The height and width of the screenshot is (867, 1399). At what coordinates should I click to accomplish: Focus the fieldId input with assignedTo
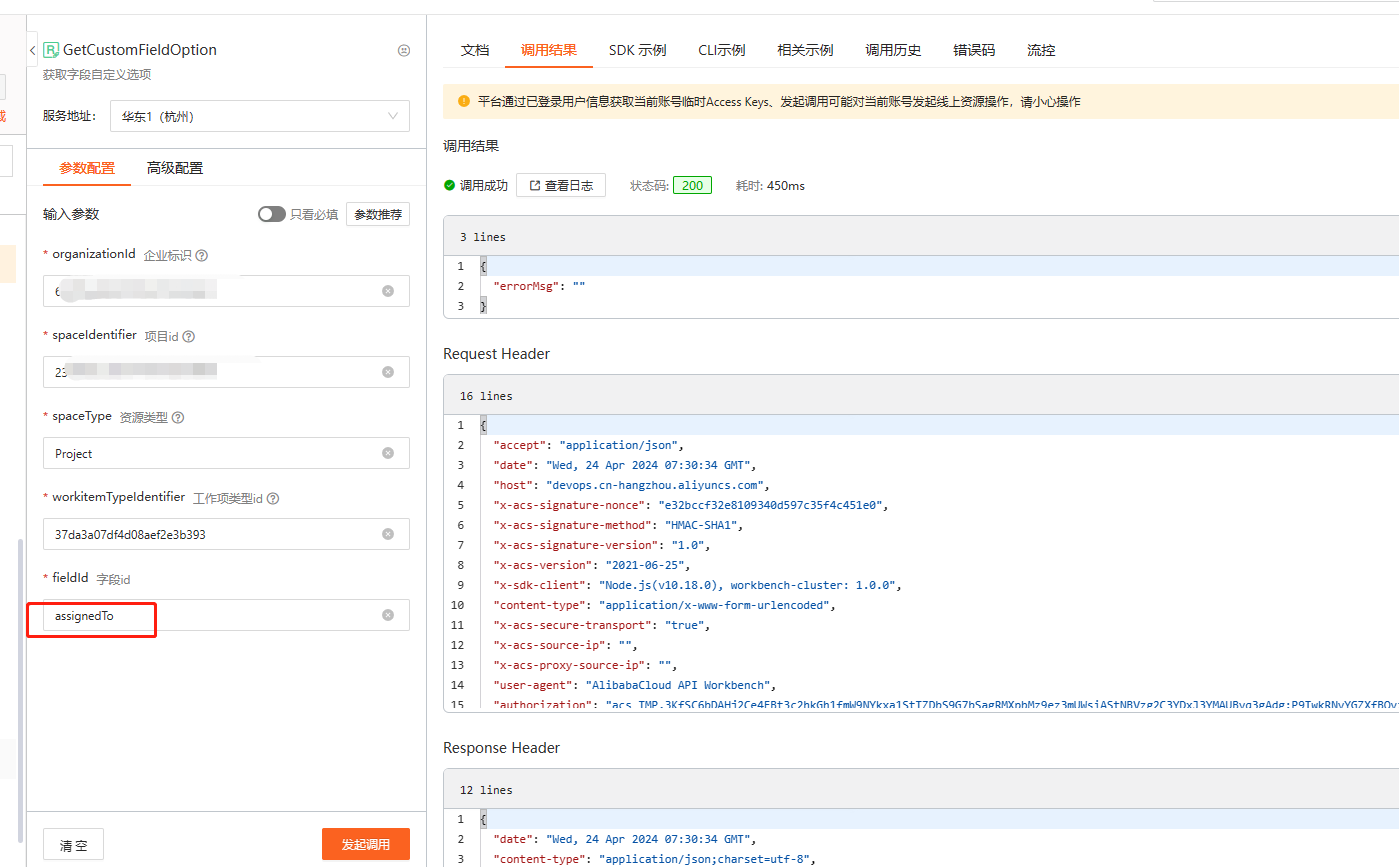click(x=226, y=615)
